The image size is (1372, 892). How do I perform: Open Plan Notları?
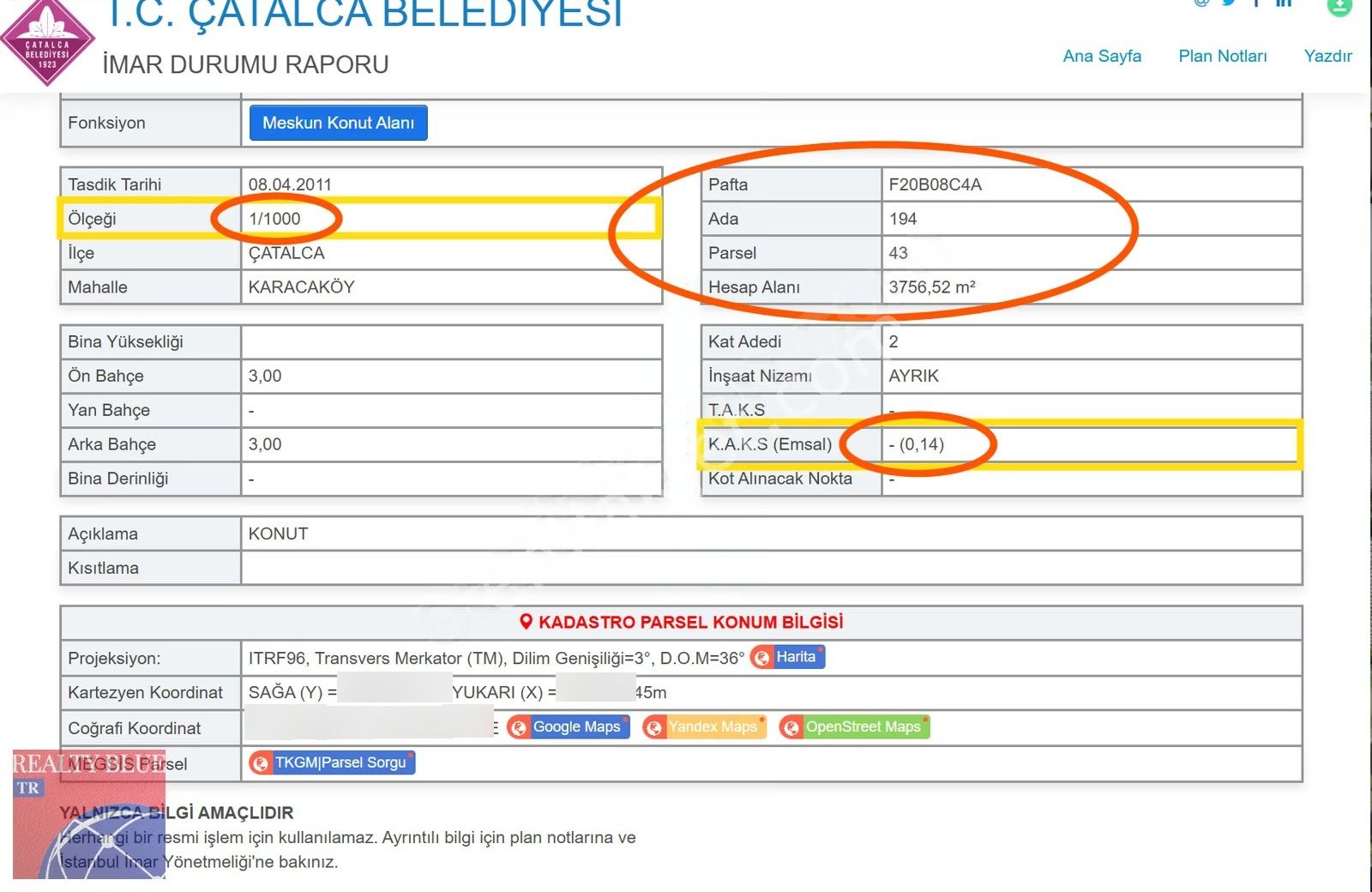pyautogui.click(x=1223, y=56)
